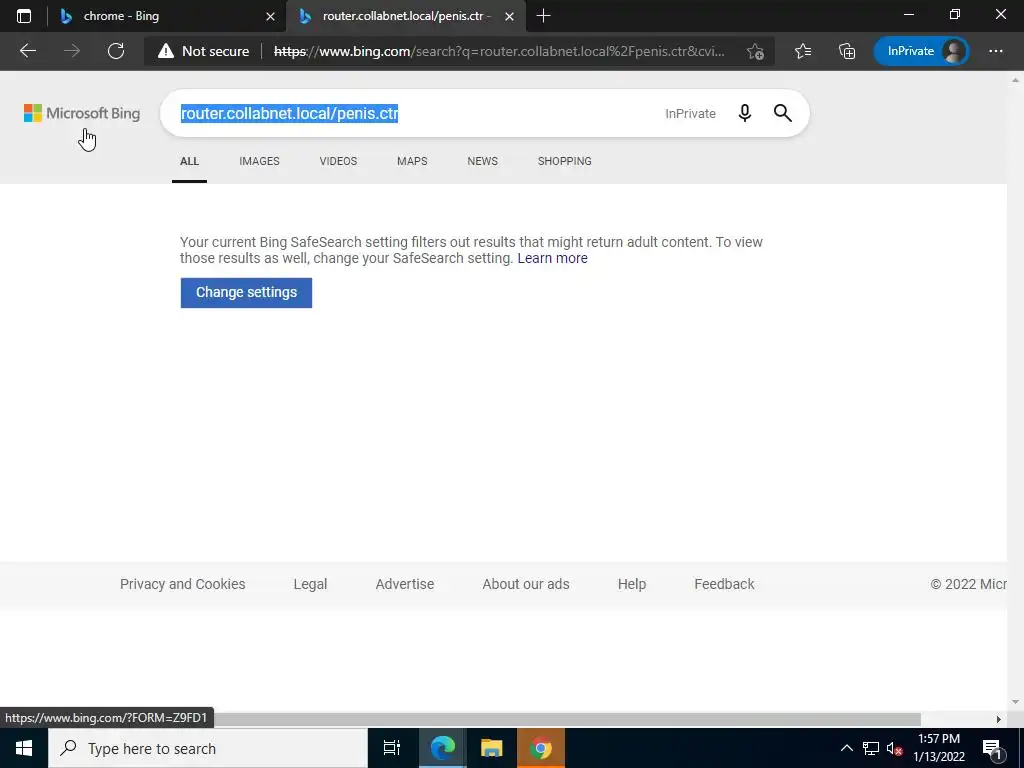Go back to the previous page
Viewport: 1024px width, 768px height.
tap(27, 51)
